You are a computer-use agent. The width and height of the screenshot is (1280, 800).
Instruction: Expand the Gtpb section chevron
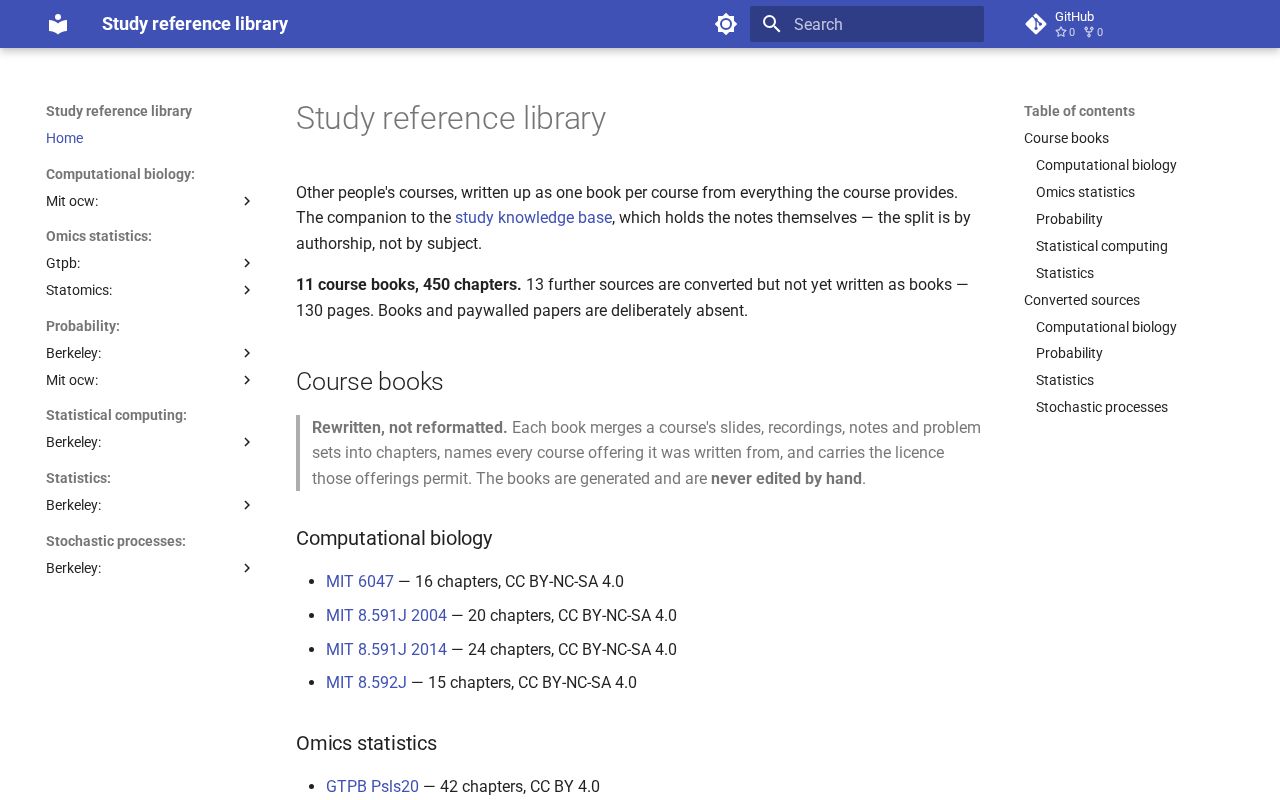click(247, 263)
